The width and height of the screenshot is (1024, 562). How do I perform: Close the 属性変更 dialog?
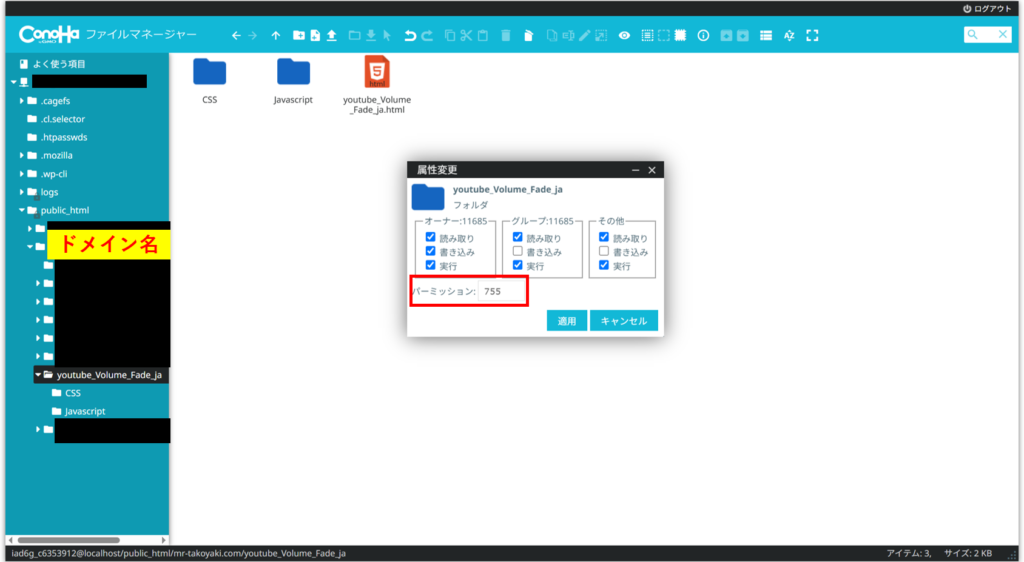point(652,170)
